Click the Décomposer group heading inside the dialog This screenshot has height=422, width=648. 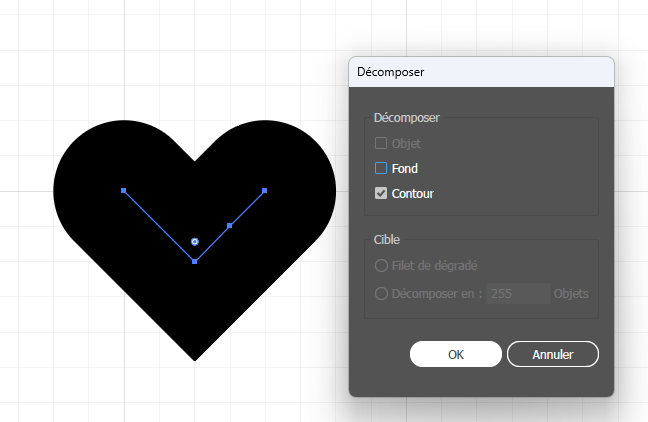pos(406,118)
